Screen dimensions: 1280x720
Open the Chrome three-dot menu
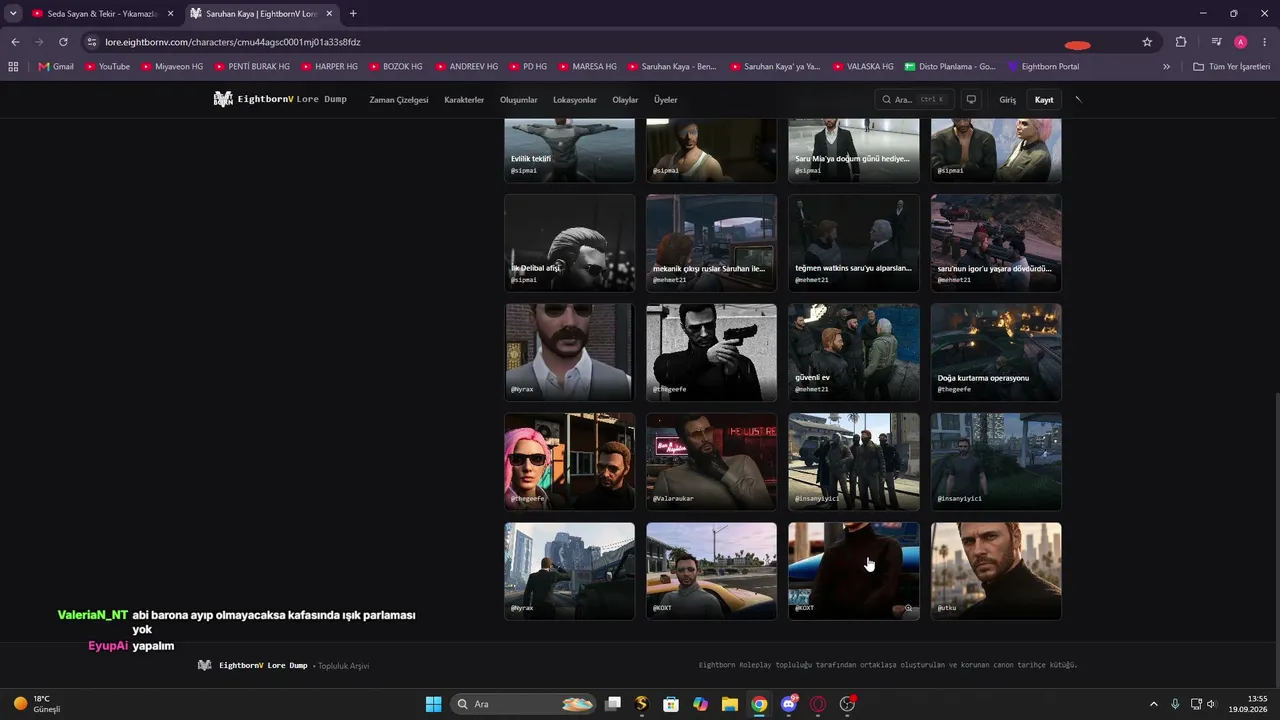point(1265,42)
